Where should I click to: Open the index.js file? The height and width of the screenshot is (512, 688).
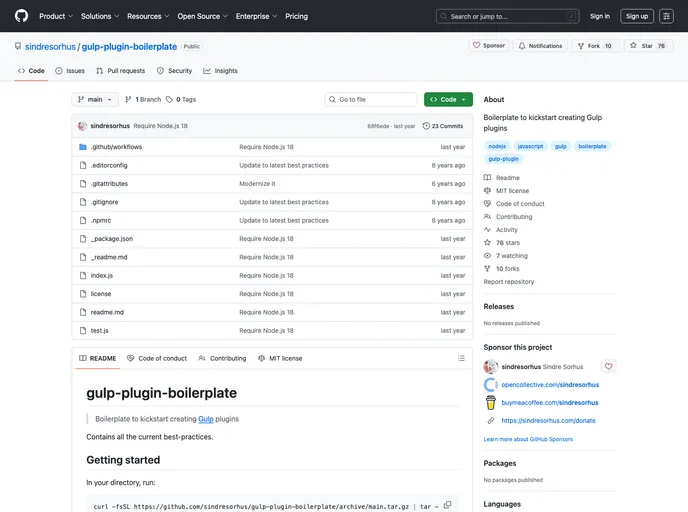point(102,276)
